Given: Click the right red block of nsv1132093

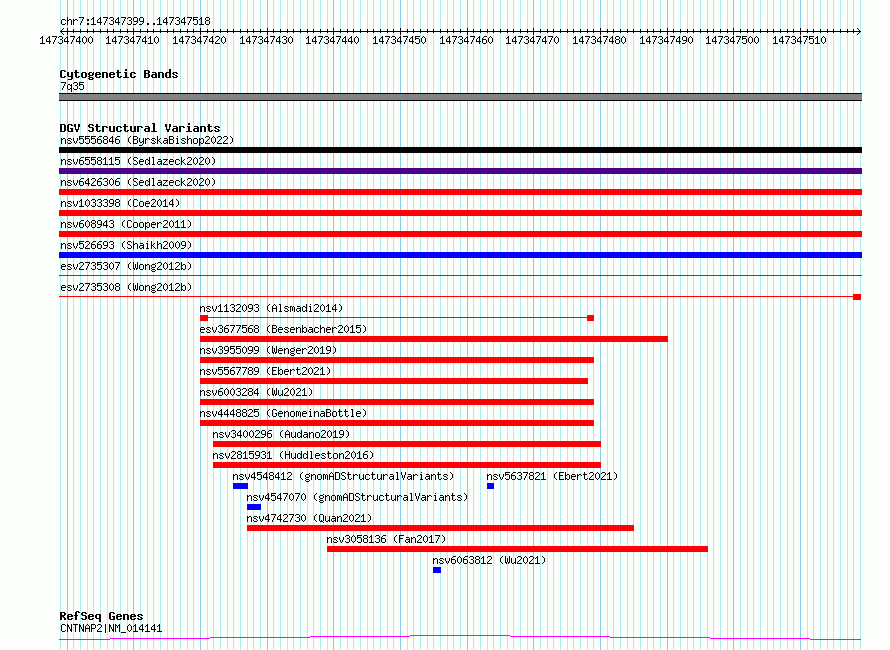Looking at the screenshot, I should pyautogui.click(x=590, y=318).
